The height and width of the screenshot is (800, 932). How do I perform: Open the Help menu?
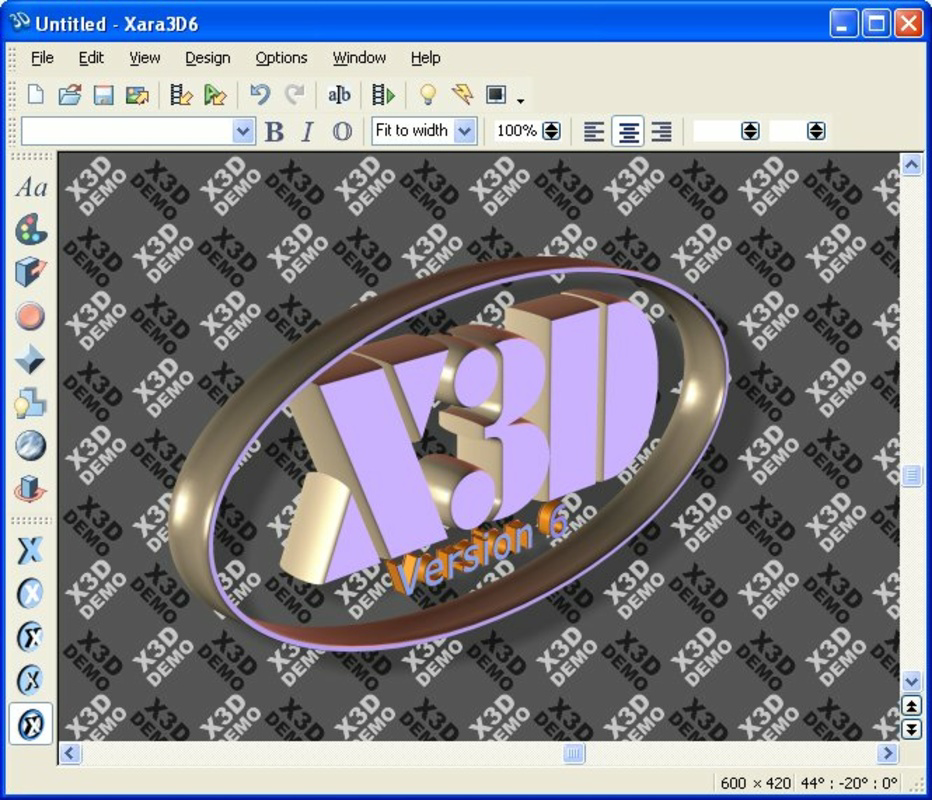click(x=426, y=58)
